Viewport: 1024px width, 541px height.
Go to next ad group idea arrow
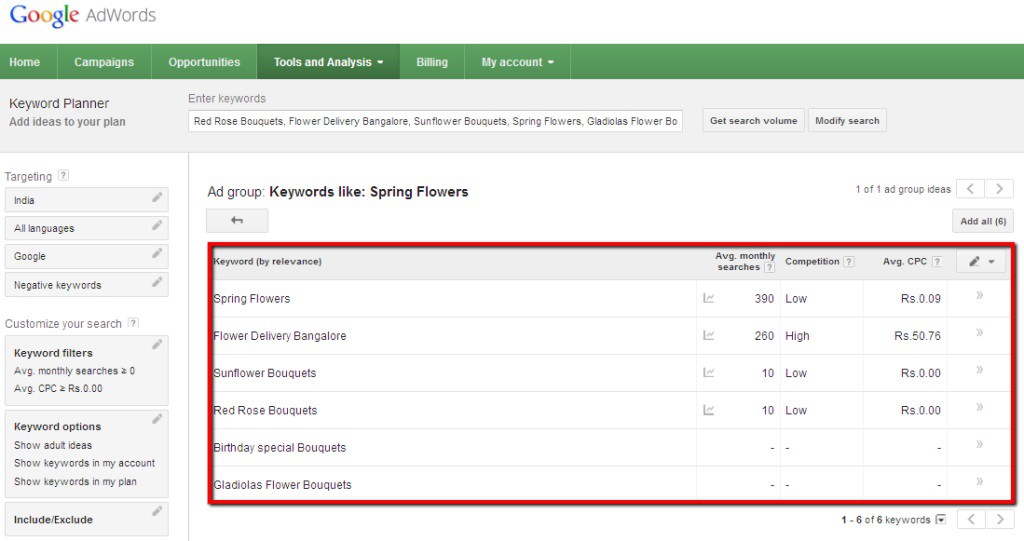point(999,189)
